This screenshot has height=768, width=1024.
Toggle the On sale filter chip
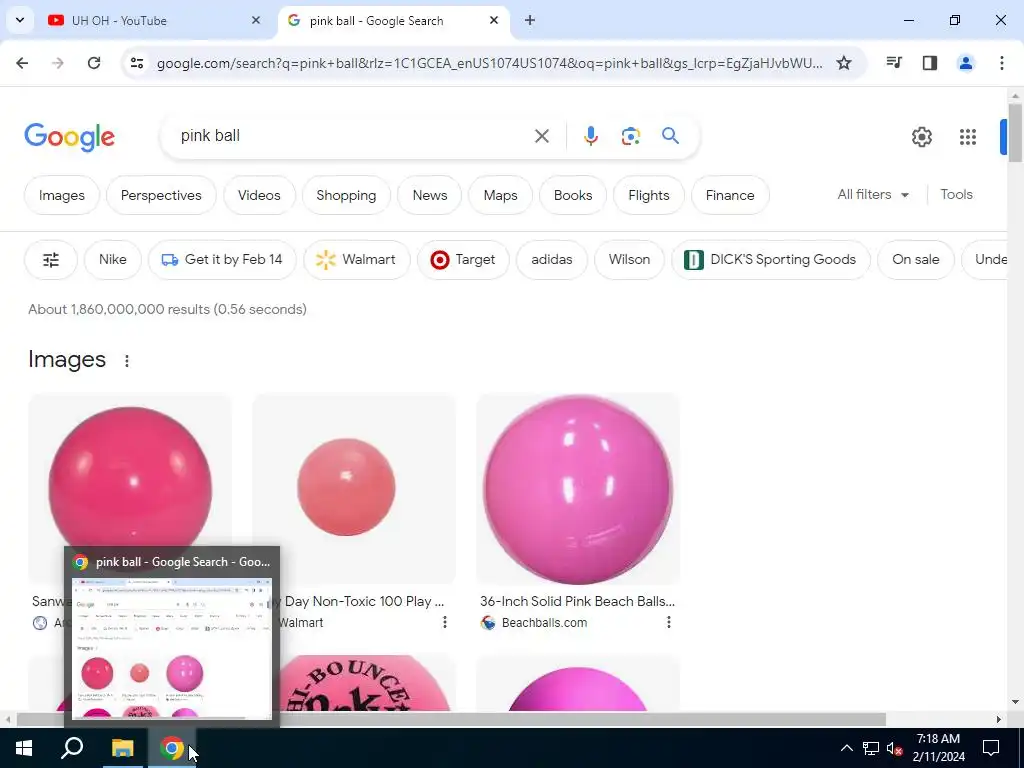click(916, 260)
